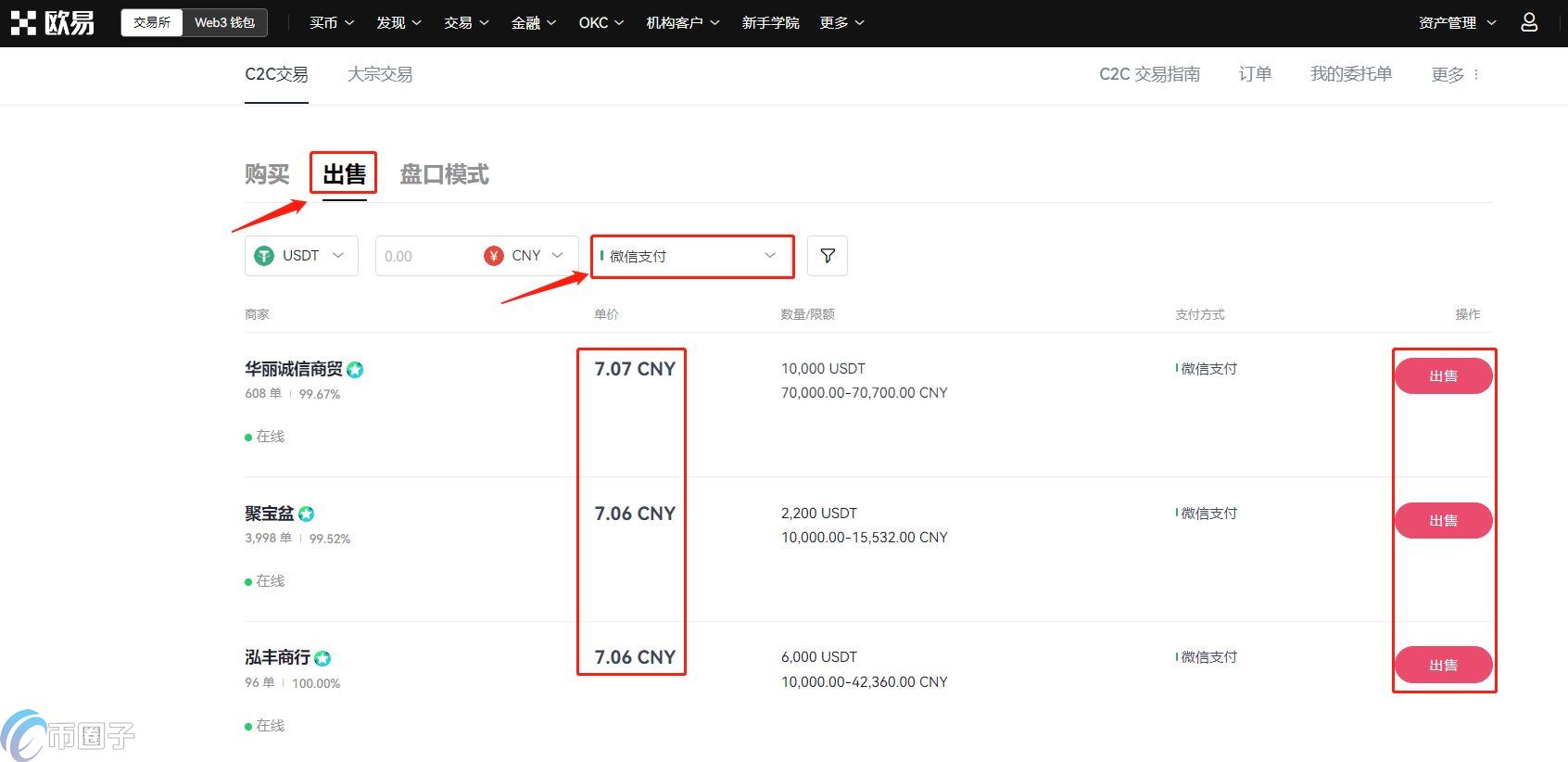Expand the OKC menu
The image size is (1568, 762).
point(601,23)
